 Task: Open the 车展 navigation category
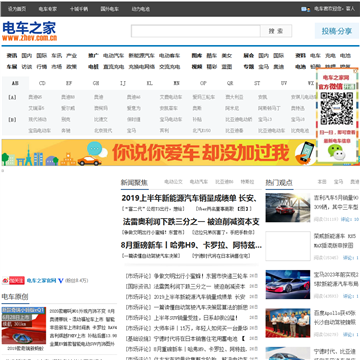pyautogui.click(x=12, y=67)
